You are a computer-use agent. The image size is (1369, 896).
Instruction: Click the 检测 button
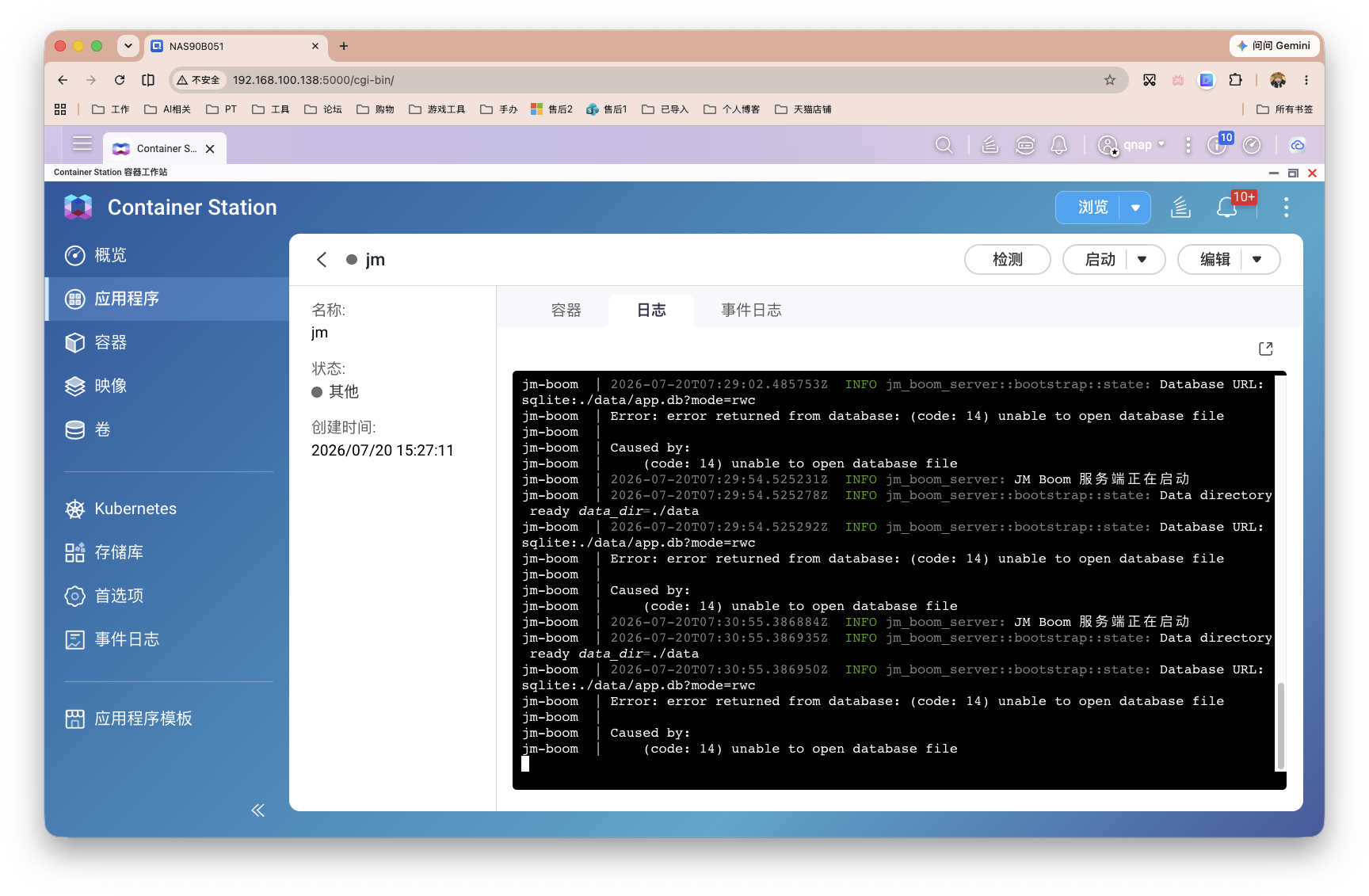point(1007,260)
